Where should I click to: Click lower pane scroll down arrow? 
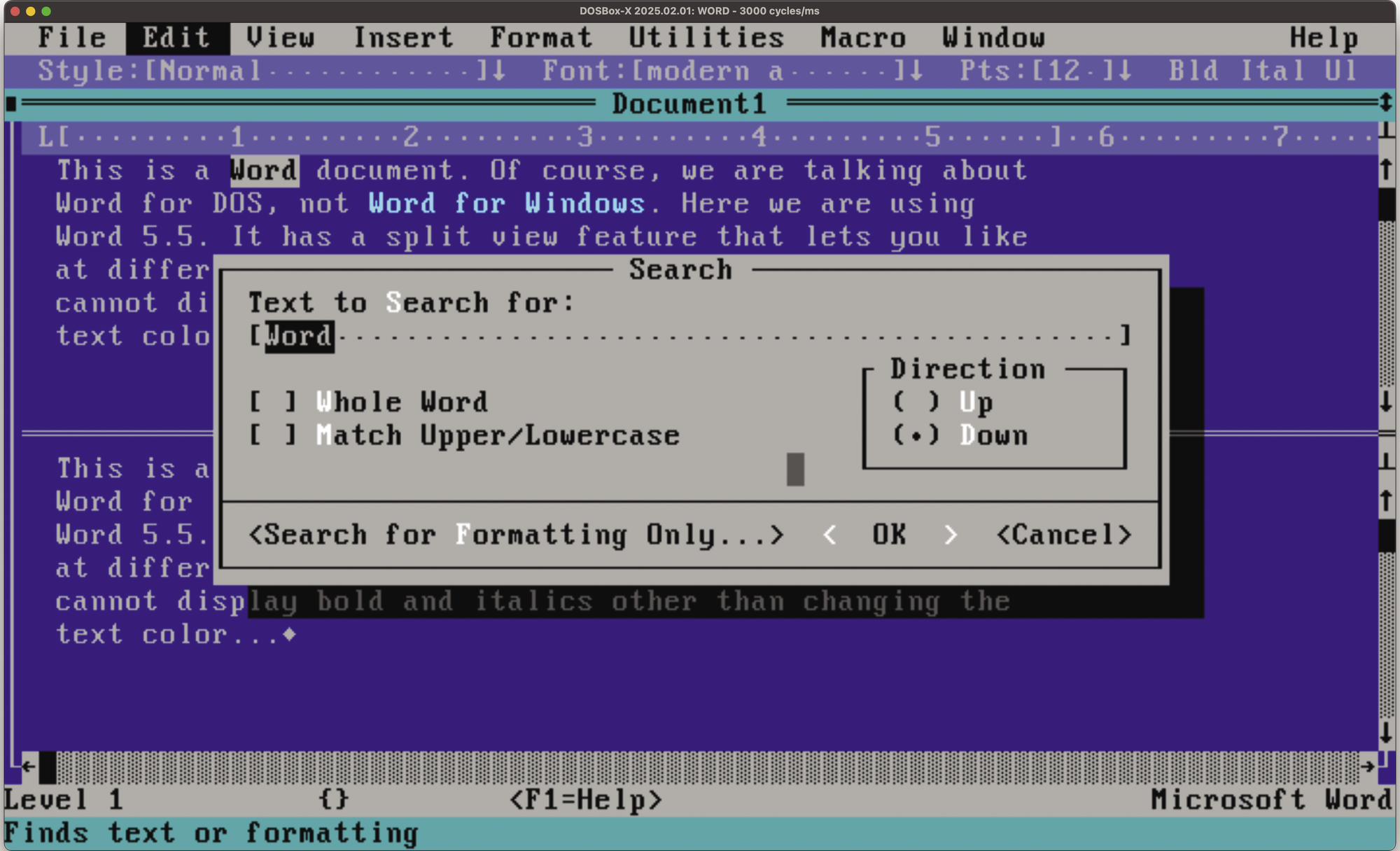click(1385, 733)
